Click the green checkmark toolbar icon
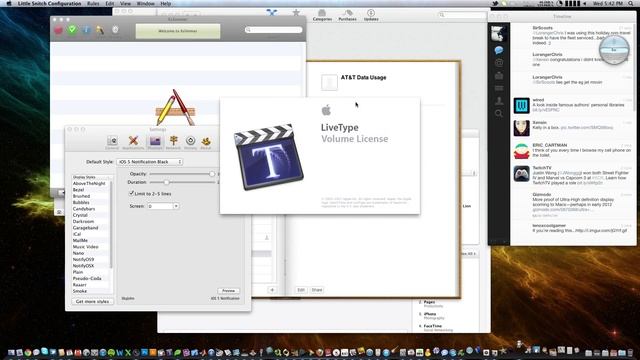640x360 pixels. 72,30
